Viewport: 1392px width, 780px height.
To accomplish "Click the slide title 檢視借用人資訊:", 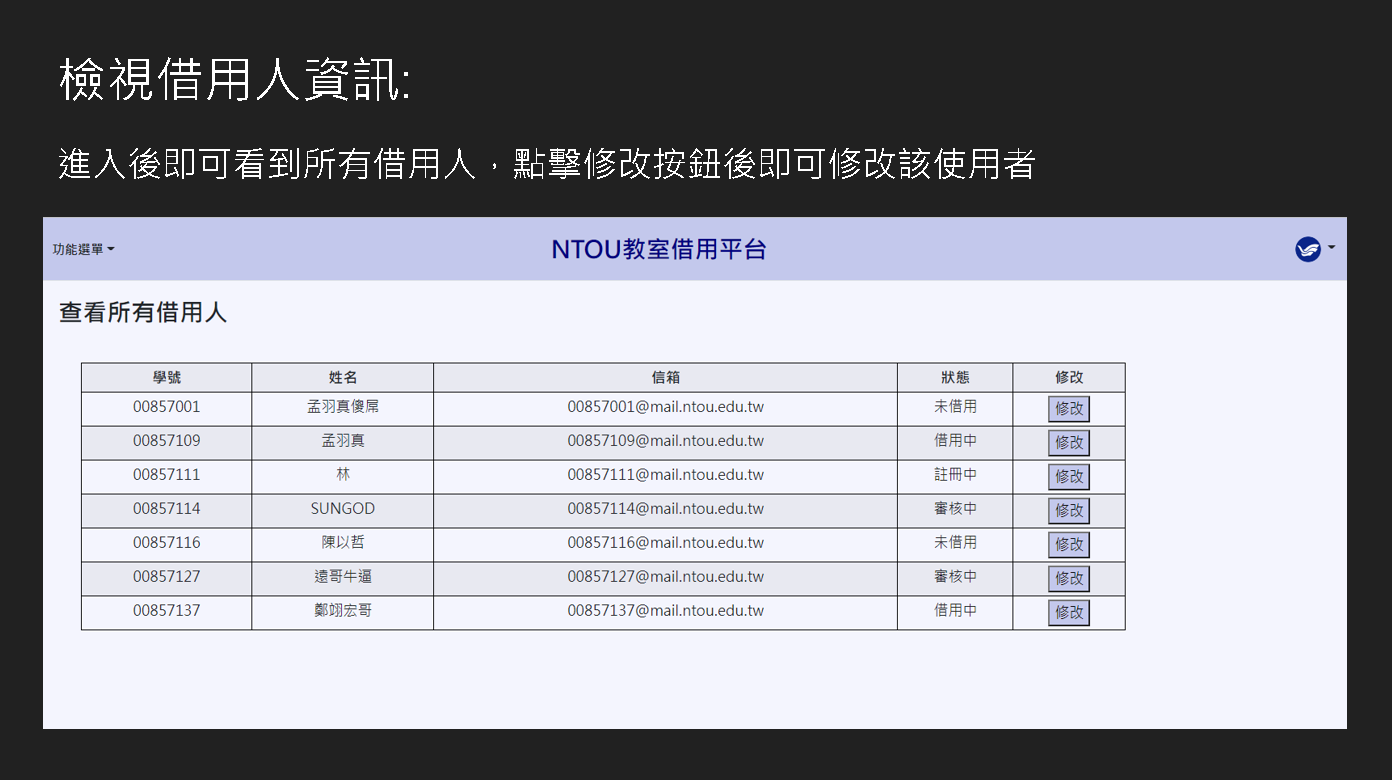I will [x=235, y=80].
